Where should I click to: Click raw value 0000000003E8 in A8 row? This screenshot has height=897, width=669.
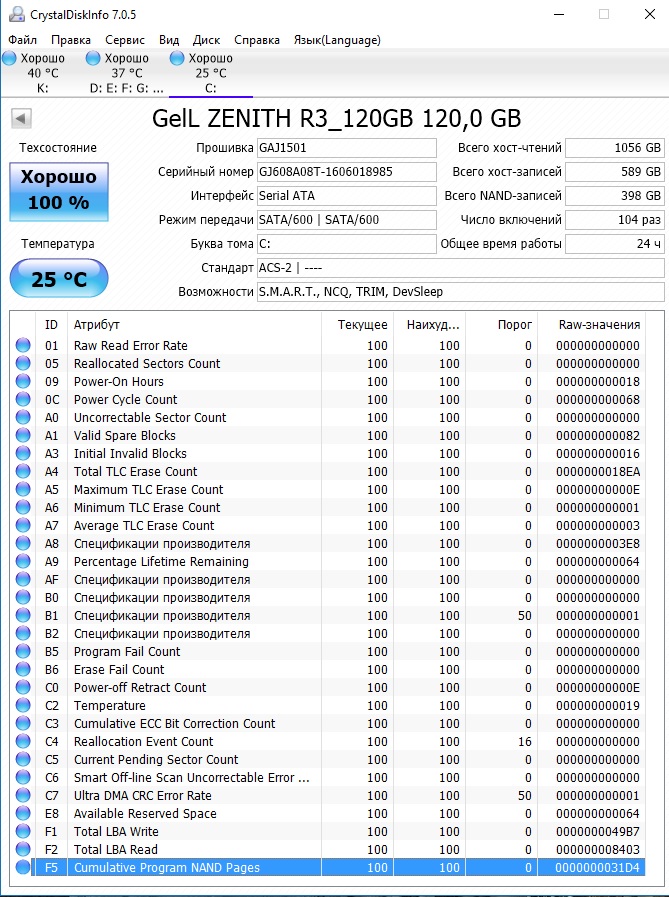[597, 543]
